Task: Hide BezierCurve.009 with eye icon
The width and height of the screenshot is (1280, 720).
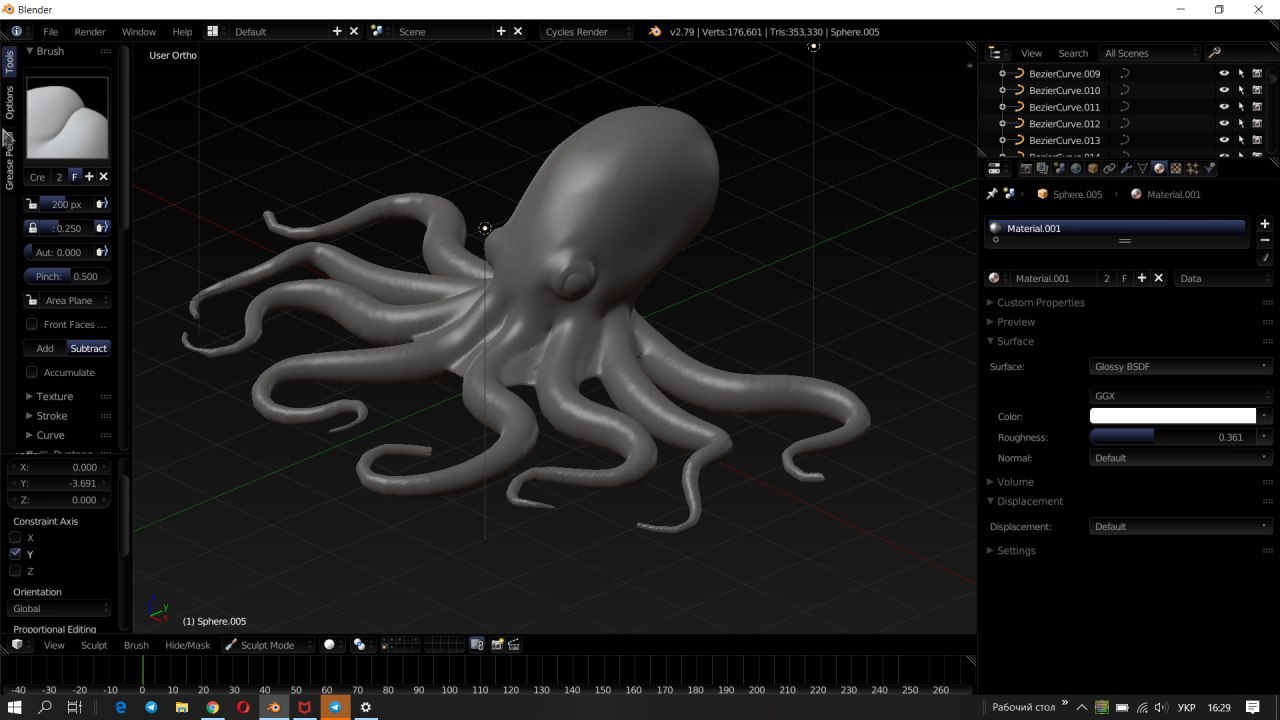Action: (x=1224, y=74)
